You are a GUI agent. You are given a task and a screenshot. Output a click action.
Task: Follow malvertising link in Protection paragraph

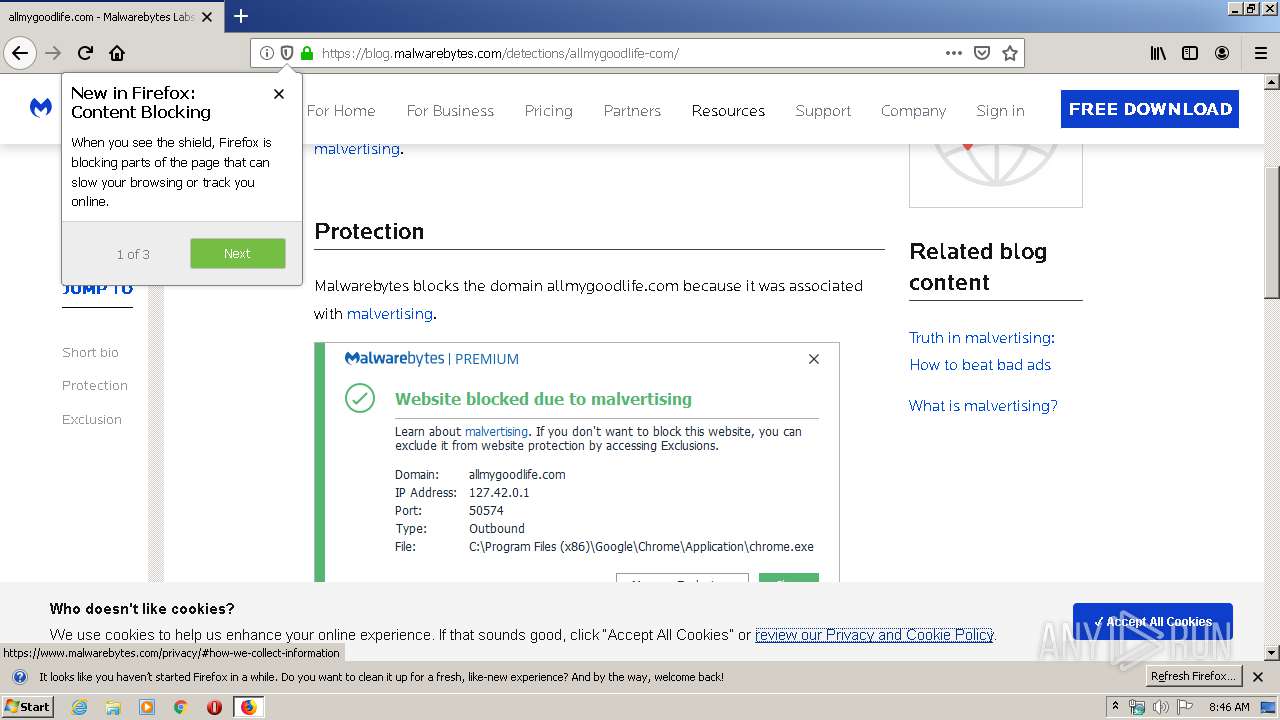tap(390, 314)
